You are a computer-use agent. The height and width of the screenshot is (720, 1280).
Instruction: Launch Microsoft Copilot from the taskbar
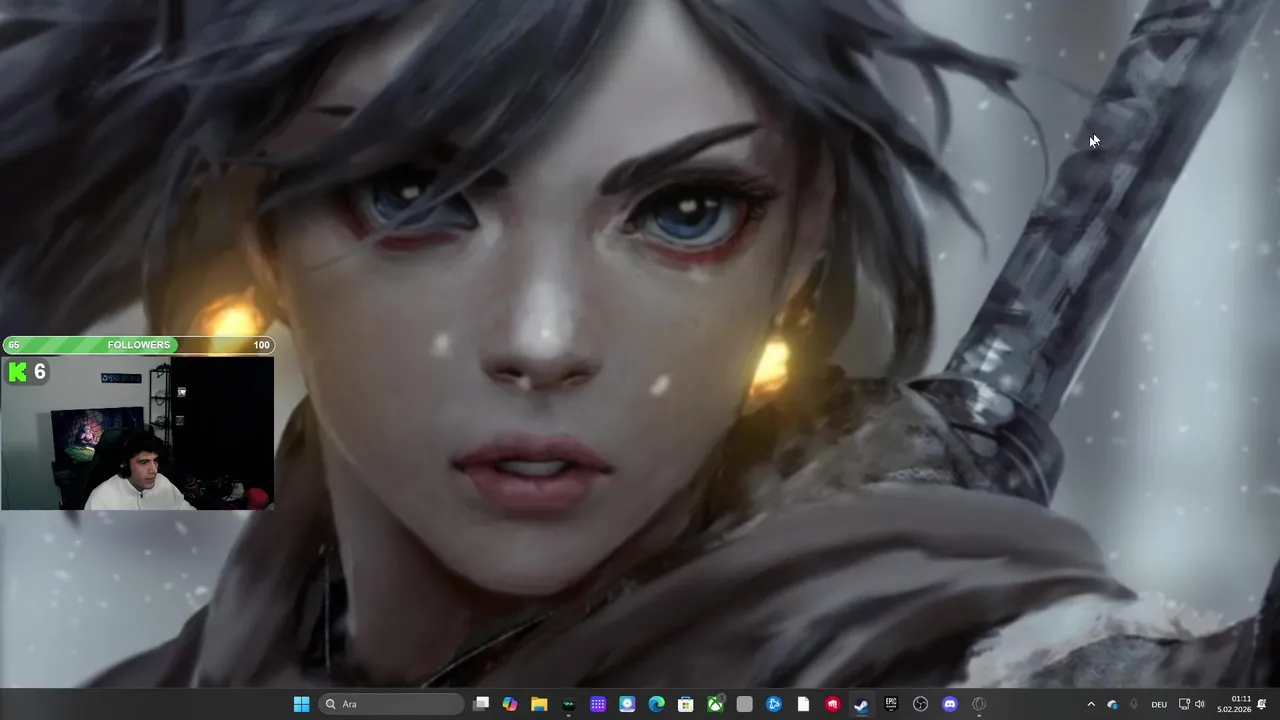tap(510, 704)
